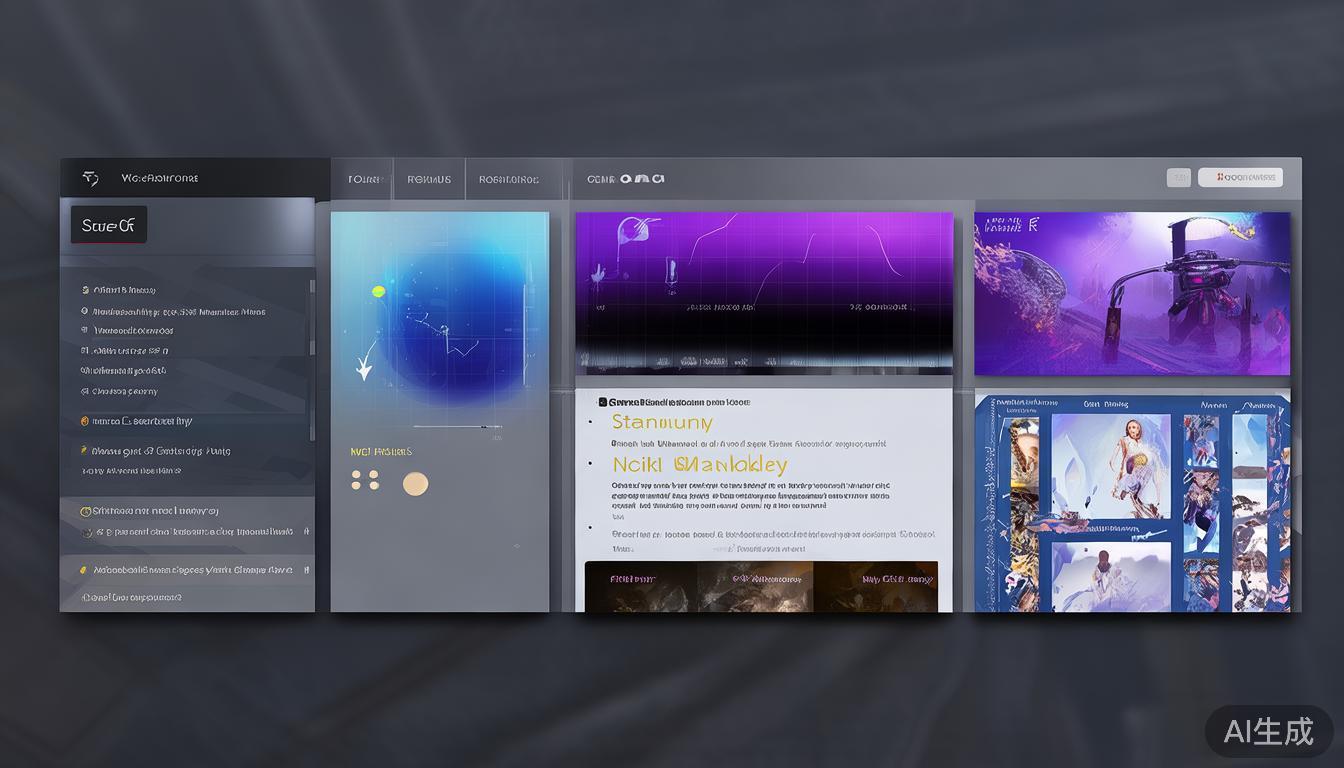Click the glowing pin icon on the purple graph
The width and height of the screenshot is (1344, 768).
pyautogui.click(x=627, y=232)
